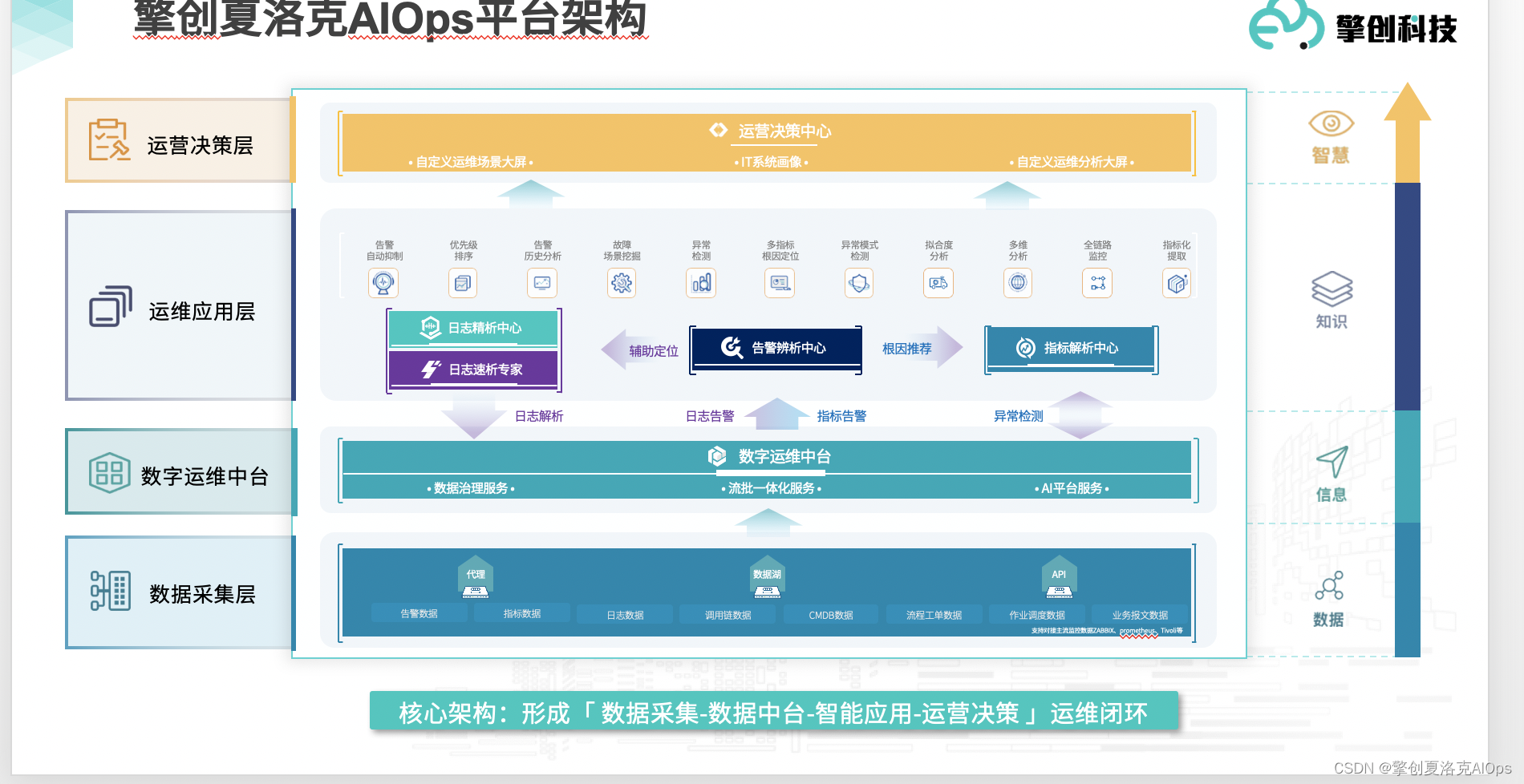The height and width of the screenshot is (784, 1524).
Task: Select the layers icon above 知识
Action: coord(1331,289)
